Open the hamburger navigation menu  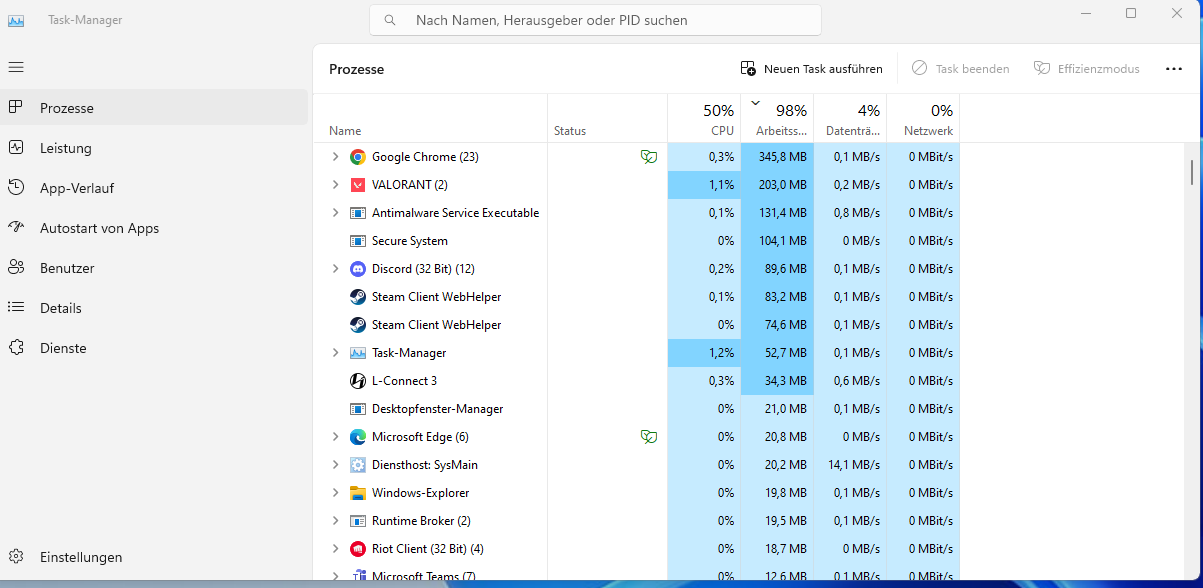(x=16, y=67)
